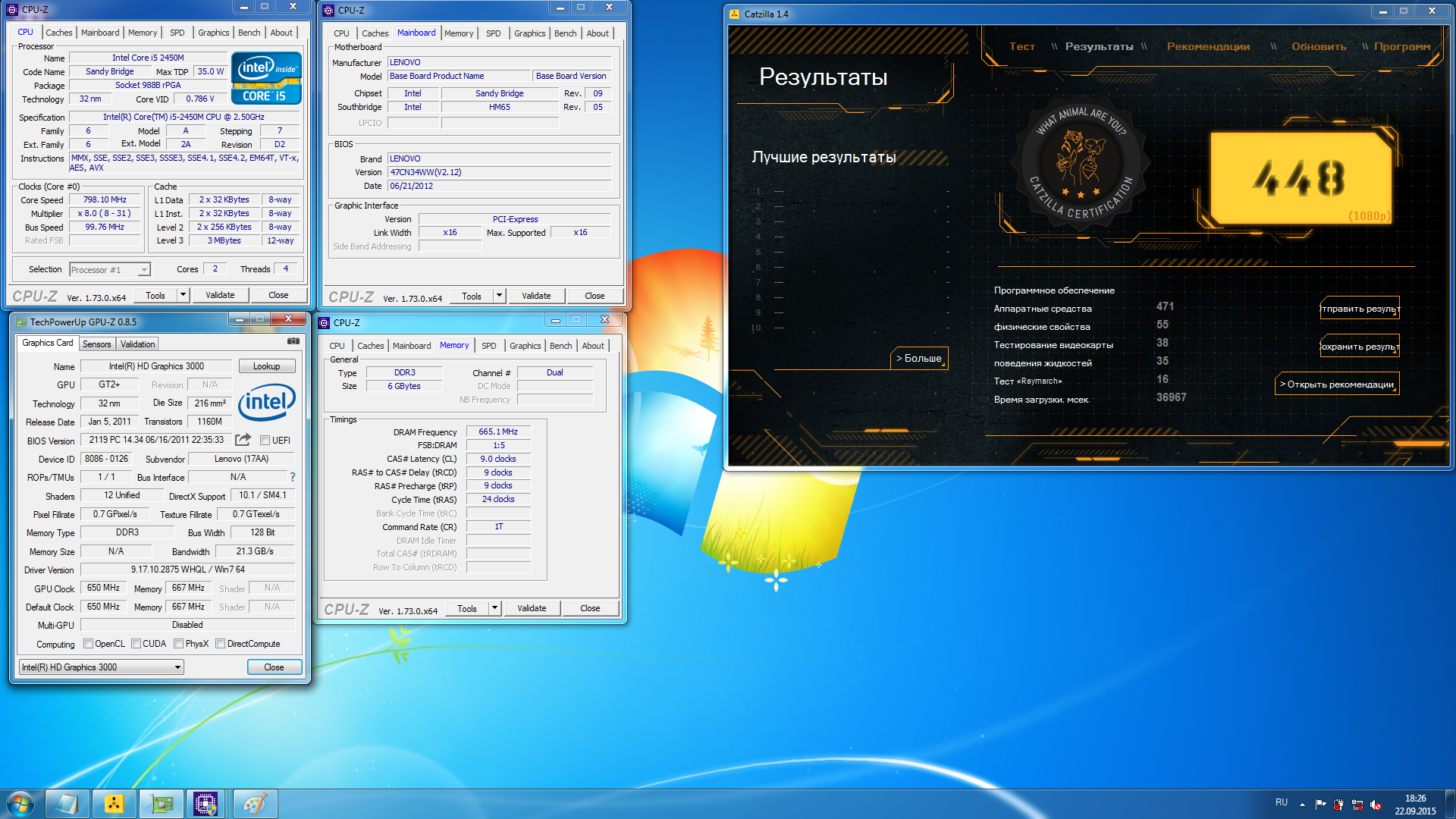Click the '36967' load time value in Catzilla
Image resolution: width=1456 pixels, height=819 pixels.
click(1171, 397)
